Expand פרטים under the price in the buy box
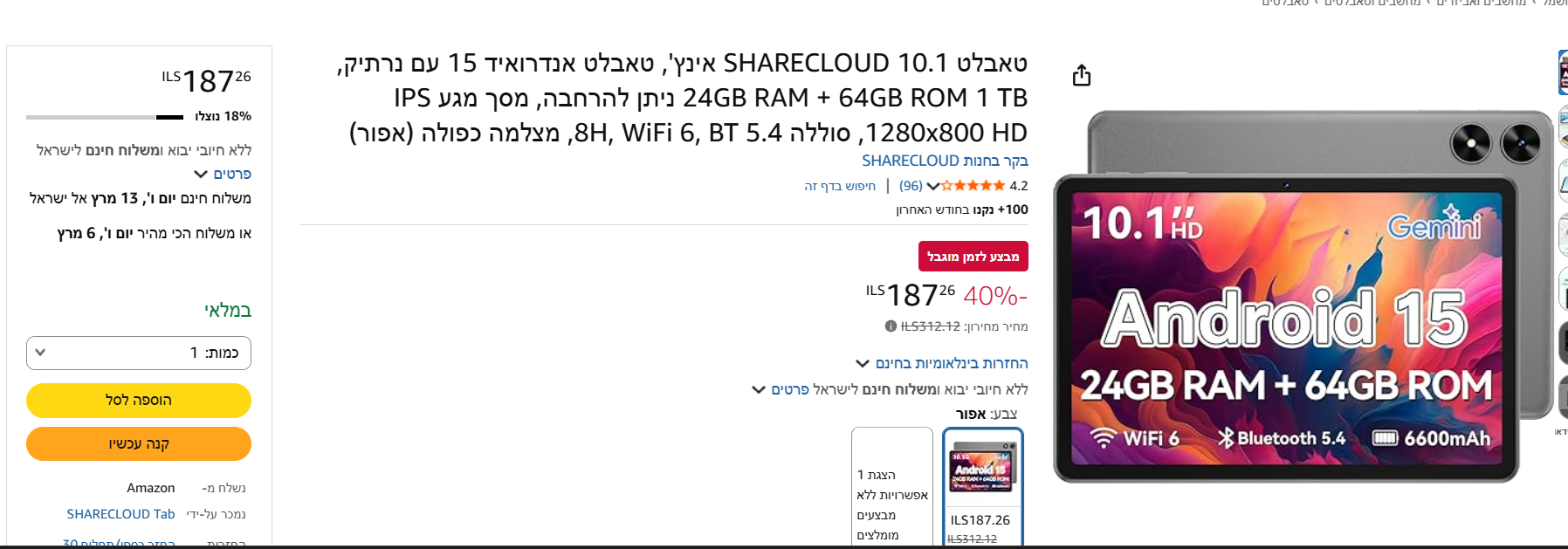Viewport: 1568px width, 549px height. tap(224, 174)
